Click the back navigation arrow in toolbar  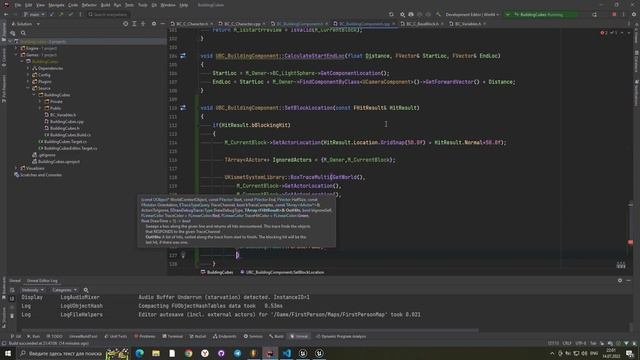click(x=6, y=14)
